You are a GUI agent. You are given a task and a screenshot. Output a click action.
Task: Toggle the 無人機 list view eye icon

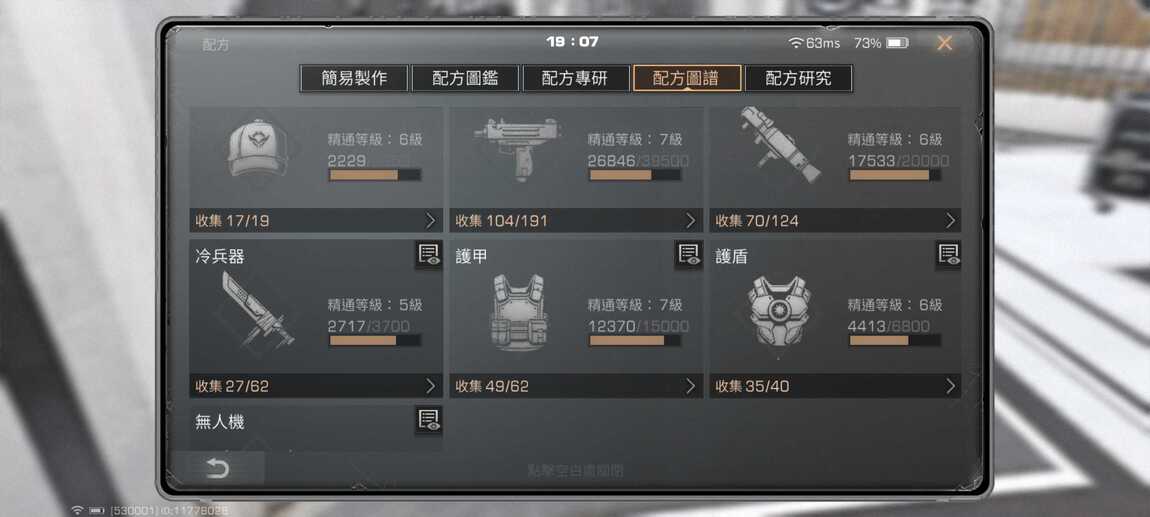tap(429, 420)
